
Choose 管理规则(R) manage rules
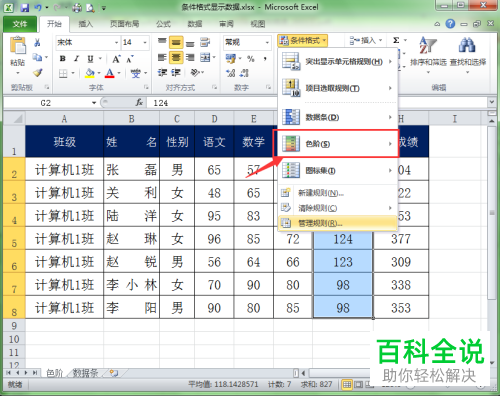coord(338,223)
